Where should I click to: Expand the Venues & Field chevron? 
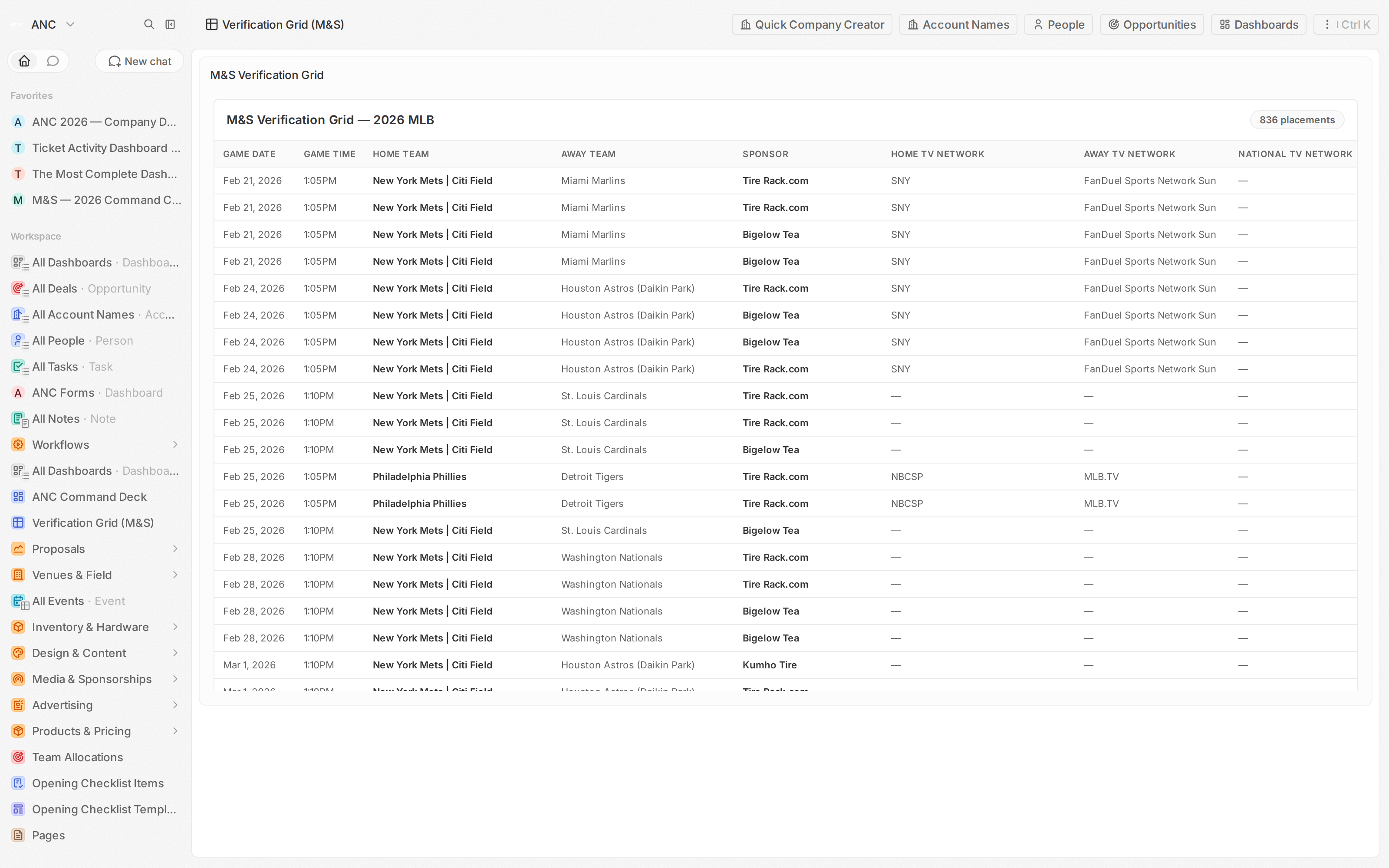click(176, 575)
